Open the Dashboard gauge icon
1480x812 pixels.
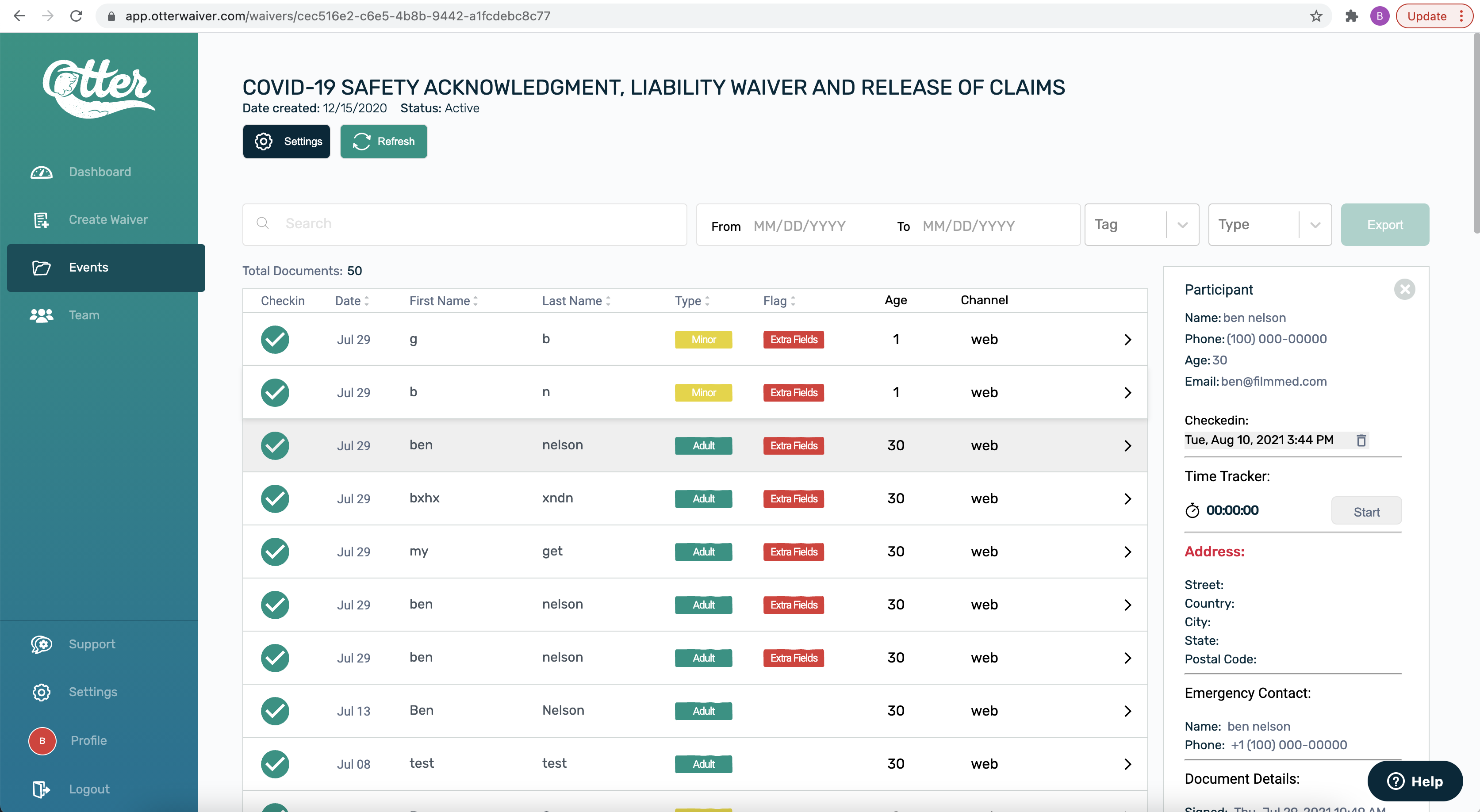(42, 172)
